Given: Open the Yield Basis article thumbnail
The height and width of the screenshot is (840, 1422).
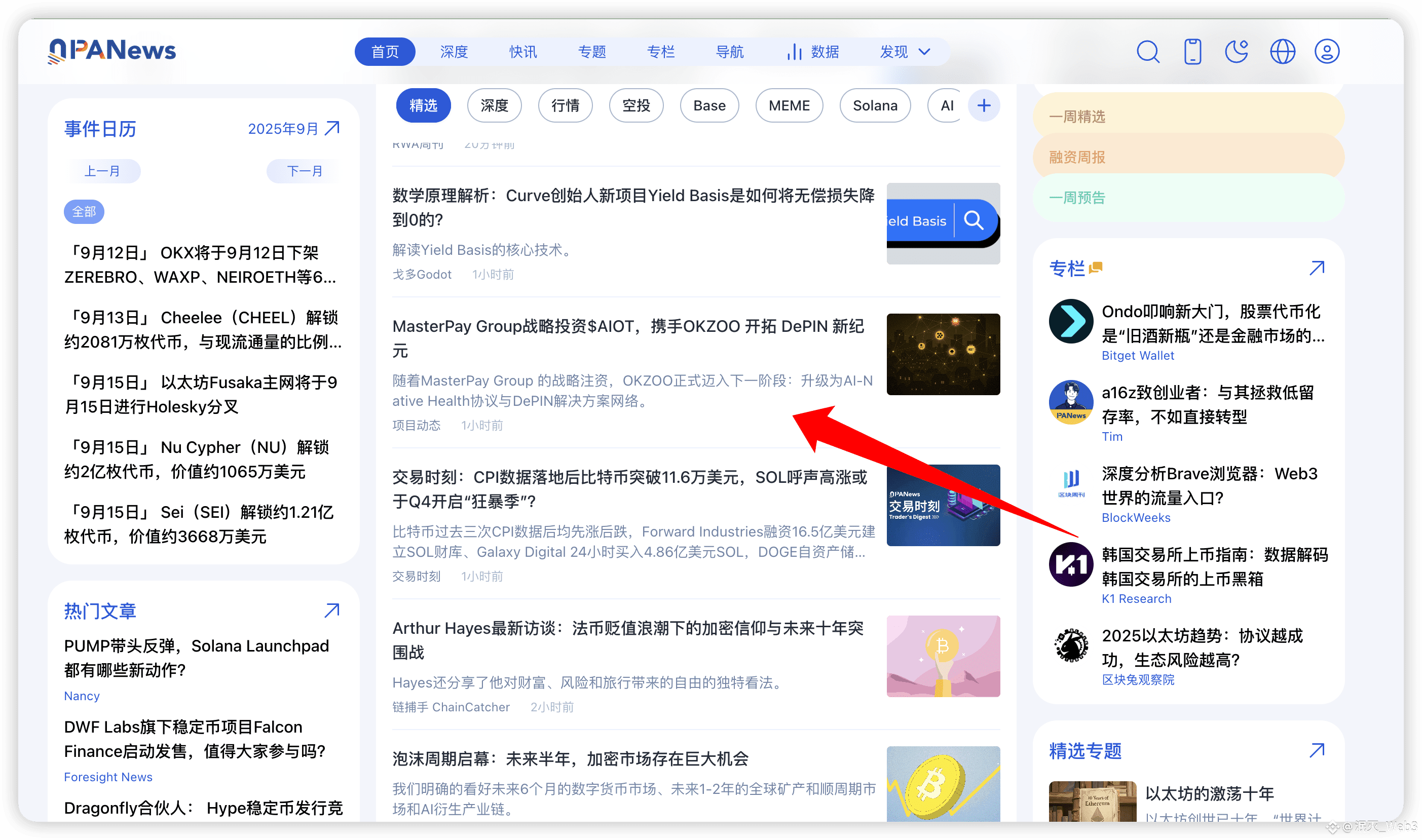Looking at the screenshot, I should pos(943,223).
